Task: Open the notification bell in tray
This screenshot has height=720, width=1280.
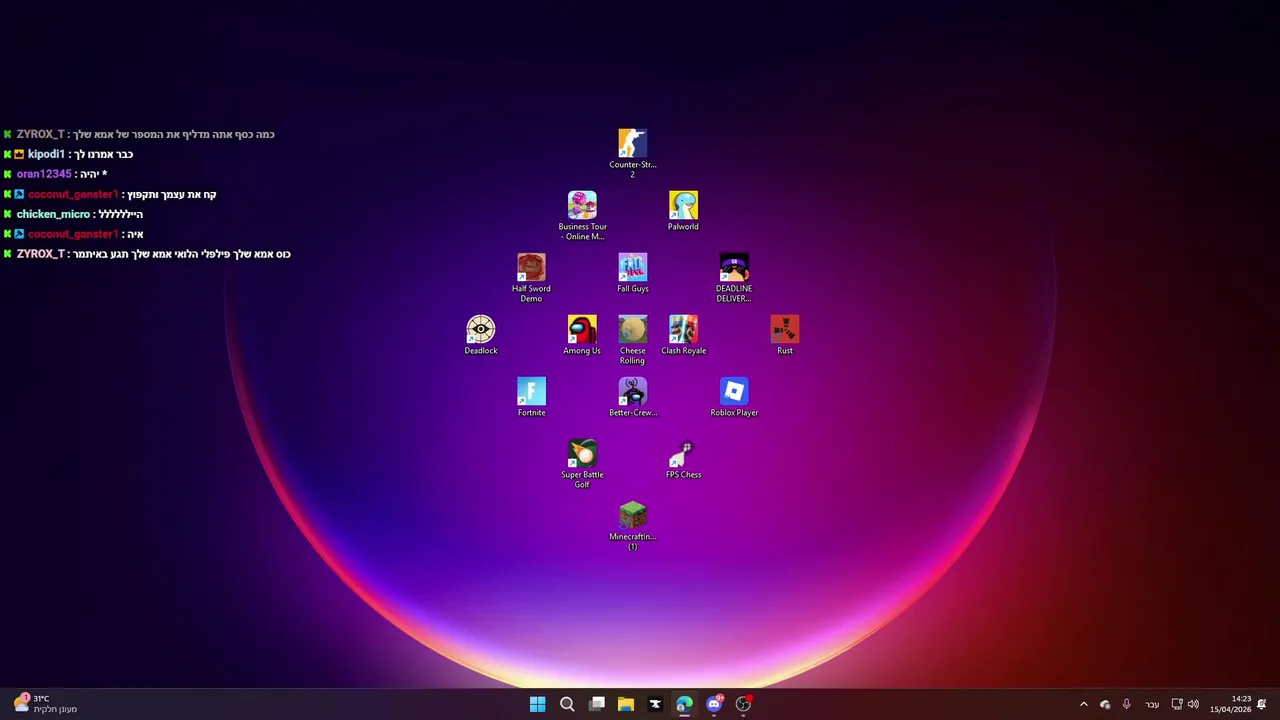Action: 1262,704
